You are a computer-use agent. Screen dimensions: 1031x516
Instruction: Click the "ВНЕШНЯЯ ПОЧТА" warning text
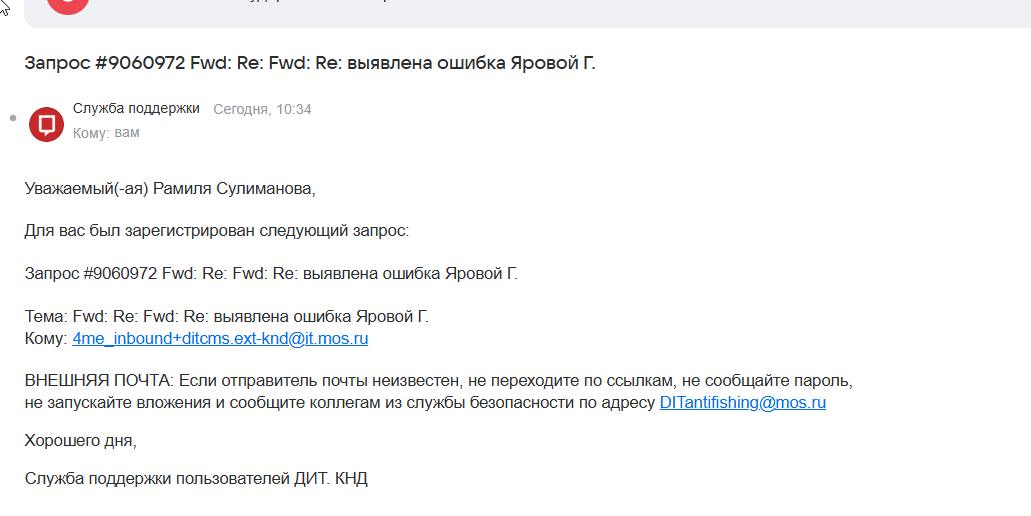97,381
